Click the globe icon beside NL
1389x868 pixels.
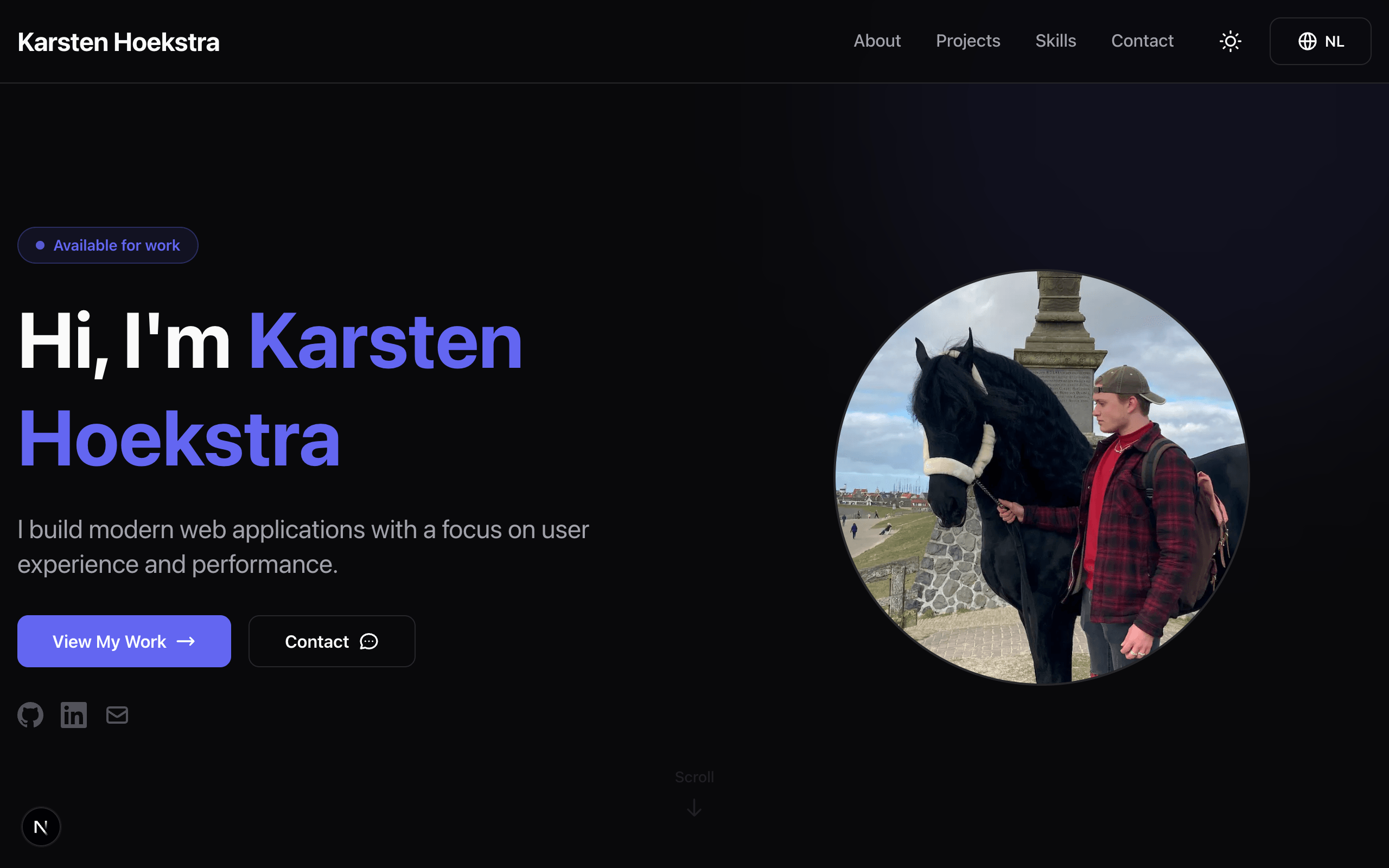[1308, 41]
